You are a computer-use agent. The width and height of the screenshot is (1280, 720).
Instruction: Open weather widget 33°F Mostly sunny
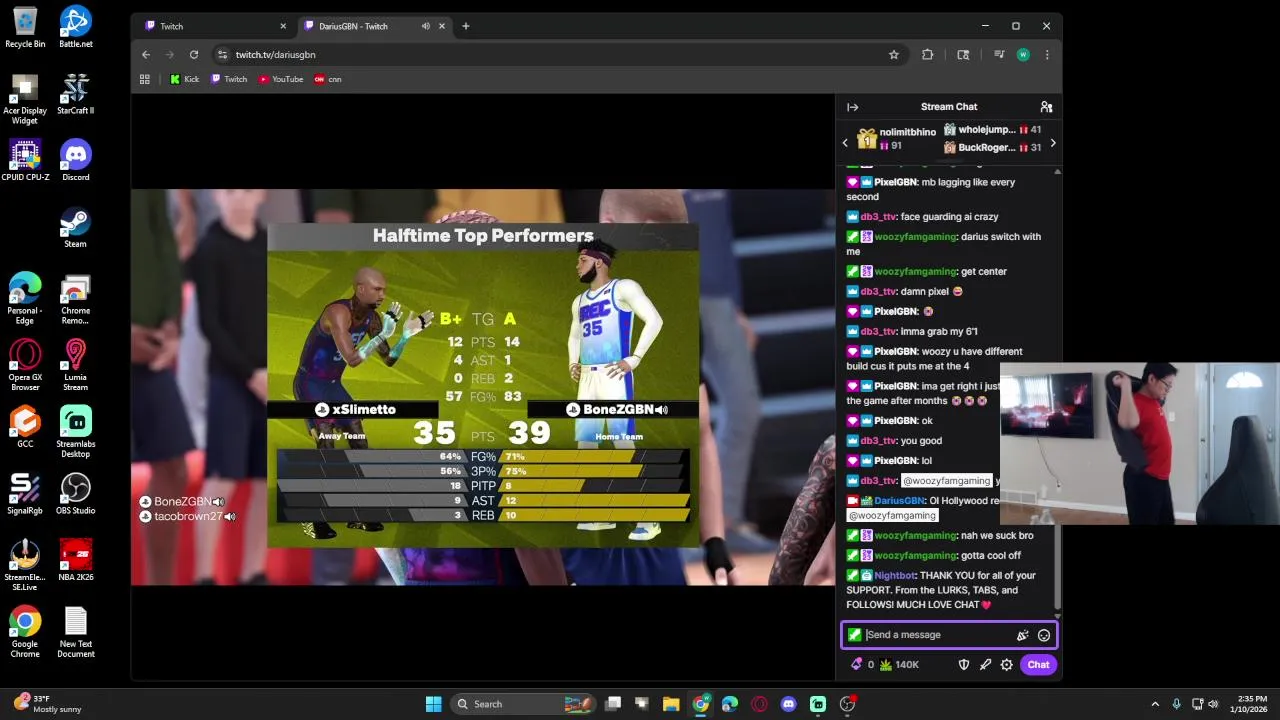pos(47,704)
